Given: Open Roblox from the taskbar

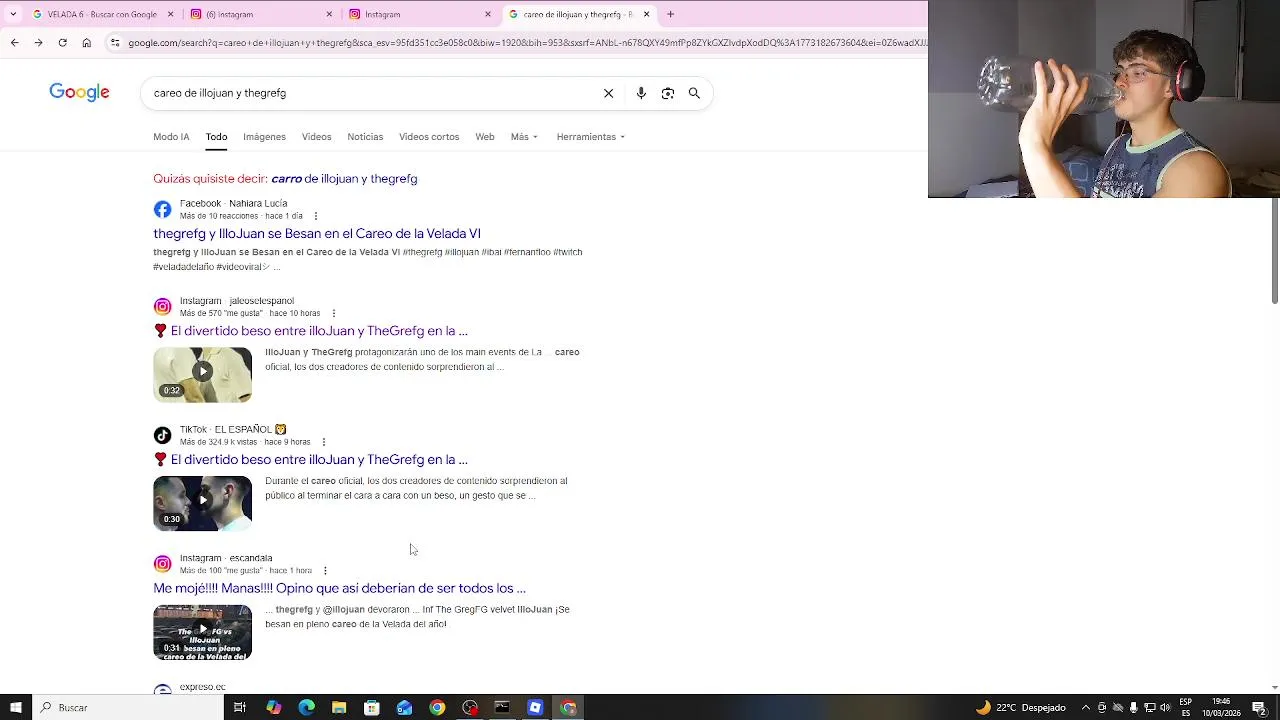Looking at the screenshot, I should click(535, 707).
